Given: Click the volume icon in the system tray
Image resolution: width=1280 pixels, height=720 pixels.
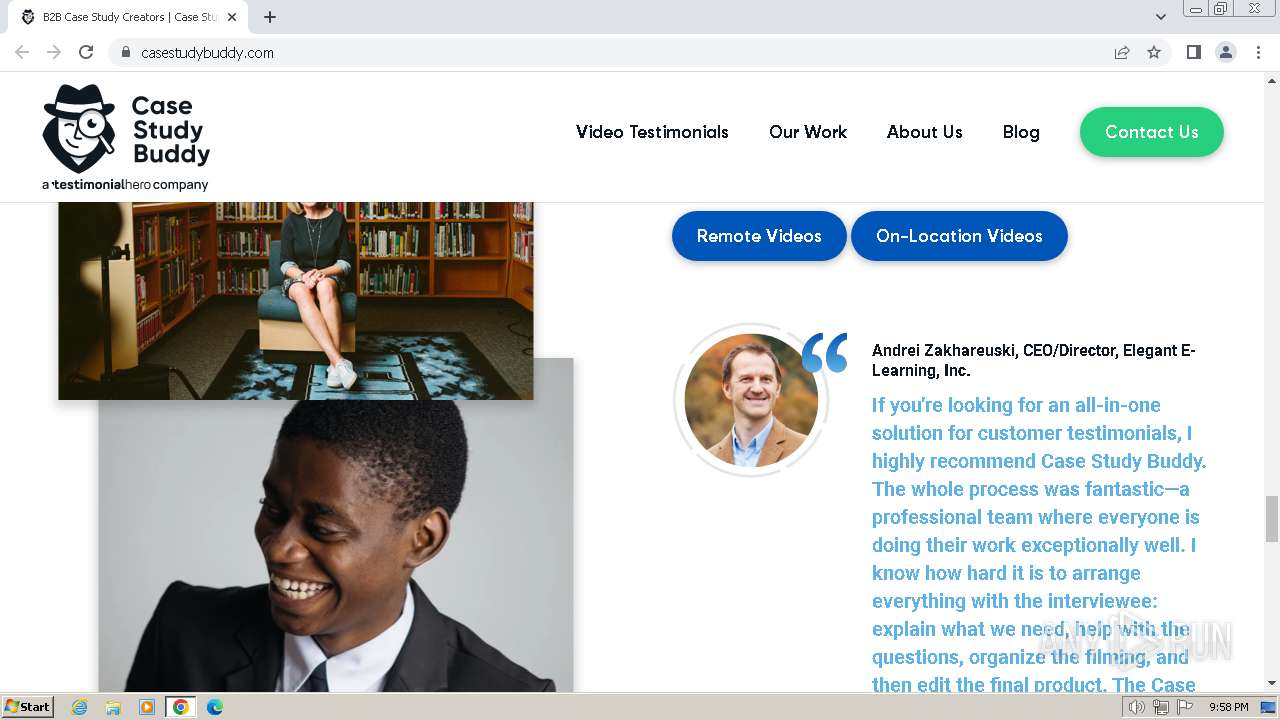Looking at the screenshot, I should click(1136, 707).
